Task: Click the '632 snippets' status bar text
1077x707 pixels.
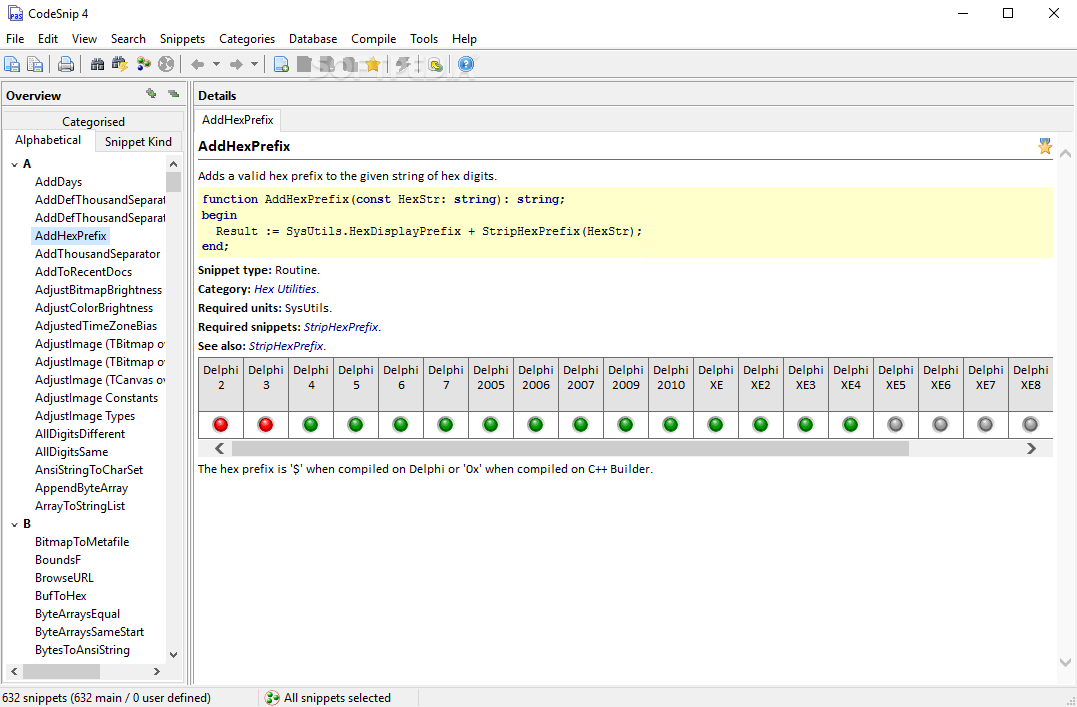Action: tap(106, 698)
